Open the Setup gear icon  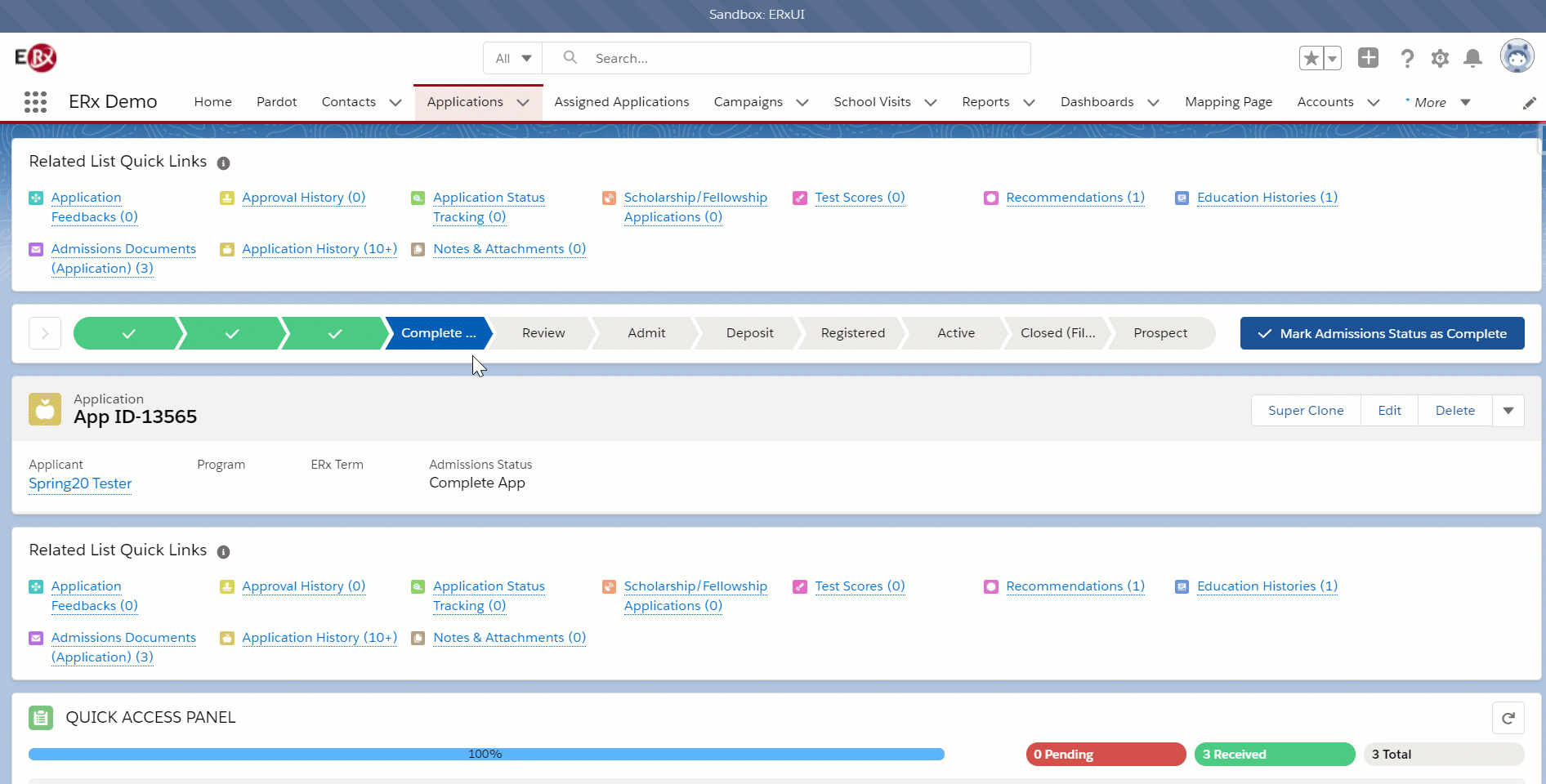click(1440, 58)
